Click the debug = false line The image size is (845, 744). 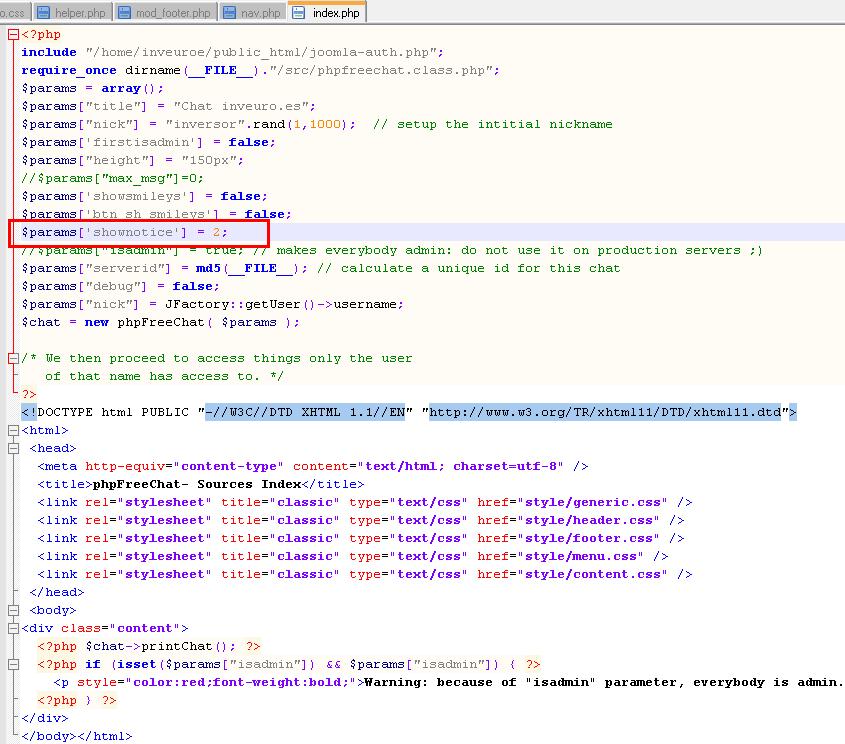pos(120,286)
